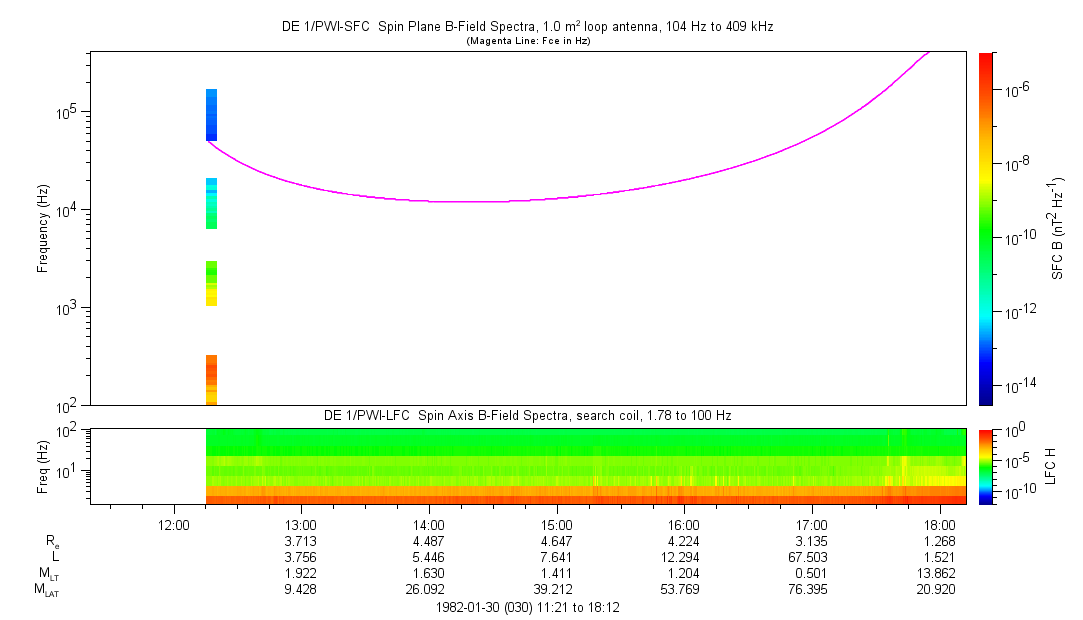Select the 12:00 time axis label
Viewport: 1083px width, 620px height.
[174, 524]
